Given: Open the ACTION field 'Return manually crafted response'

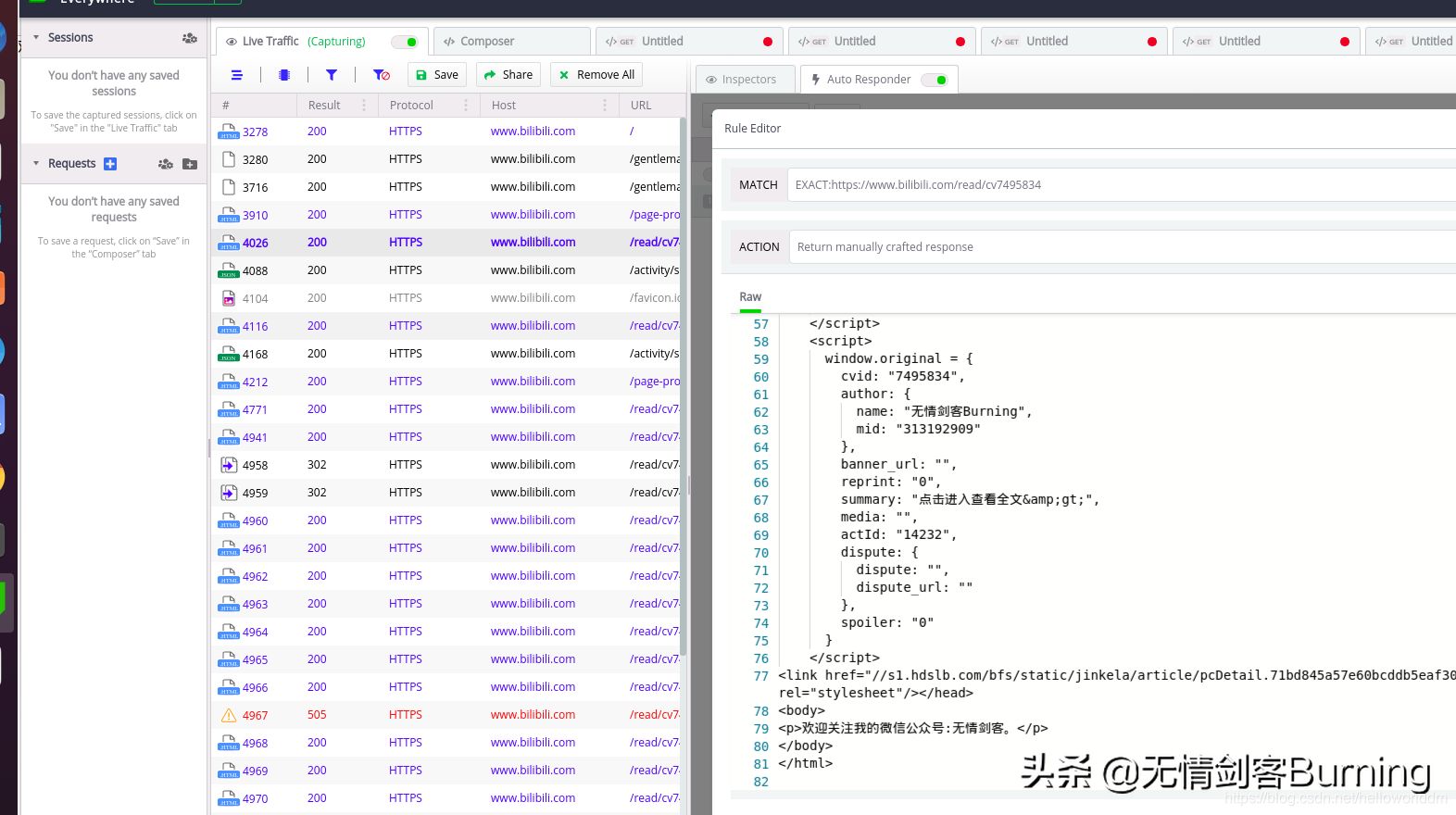Looking at the screenshot, I should 1123,247.
